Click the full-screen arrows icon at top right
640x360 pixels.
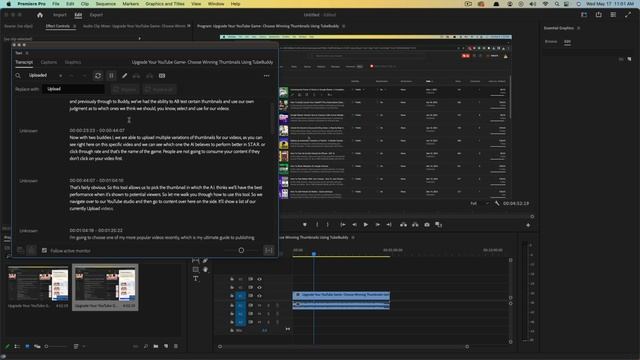coord(628,15)
